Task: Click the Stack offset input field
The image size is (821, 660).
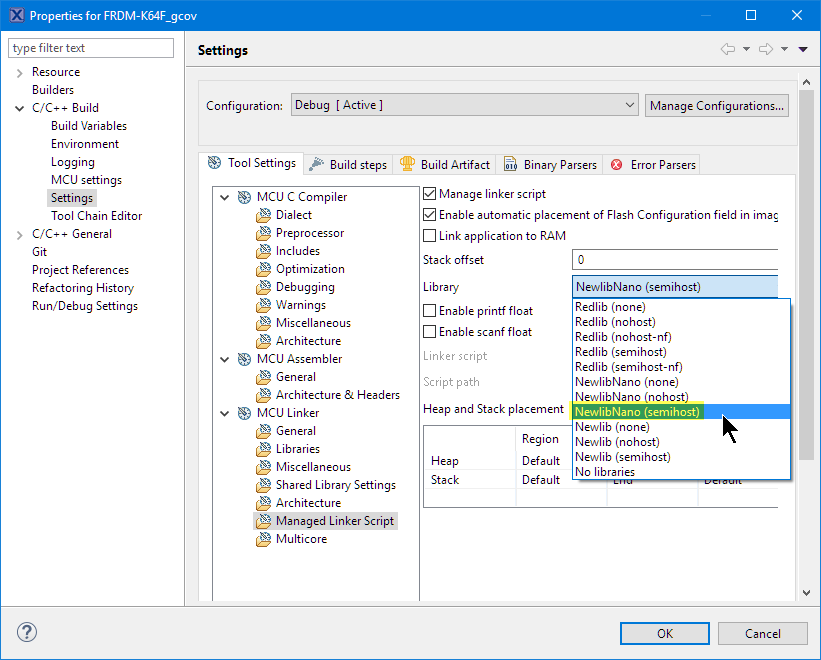Action: click(675, 260)
